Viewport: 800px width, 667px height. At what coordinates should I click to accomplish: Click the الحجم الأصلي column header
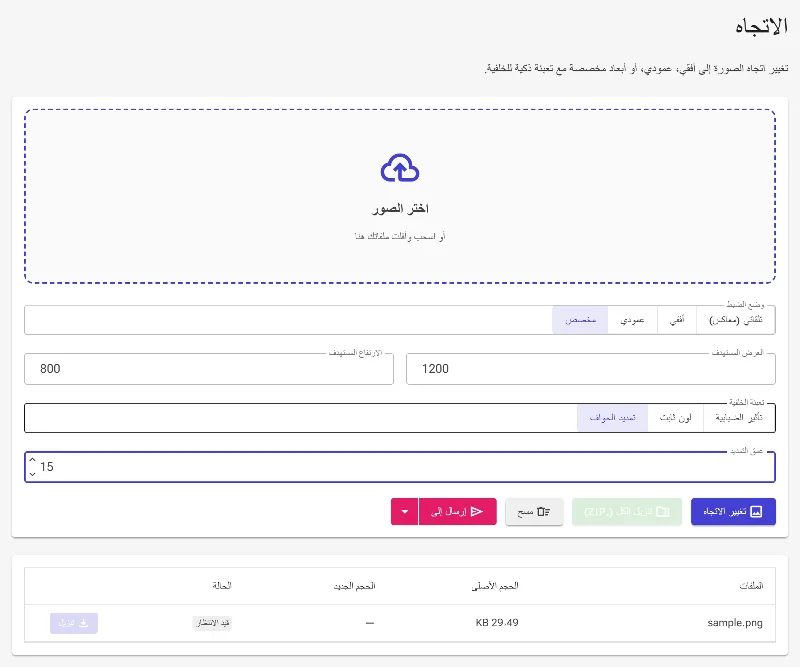pyautogui.click(x=495, y=586)
